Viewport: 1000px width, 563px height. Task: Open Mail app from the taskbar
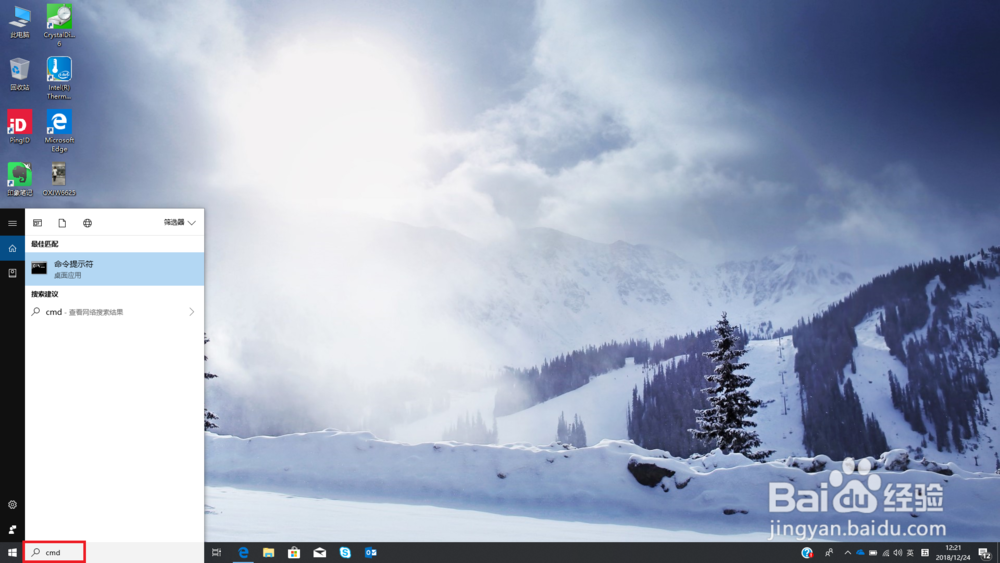[320, 552]
